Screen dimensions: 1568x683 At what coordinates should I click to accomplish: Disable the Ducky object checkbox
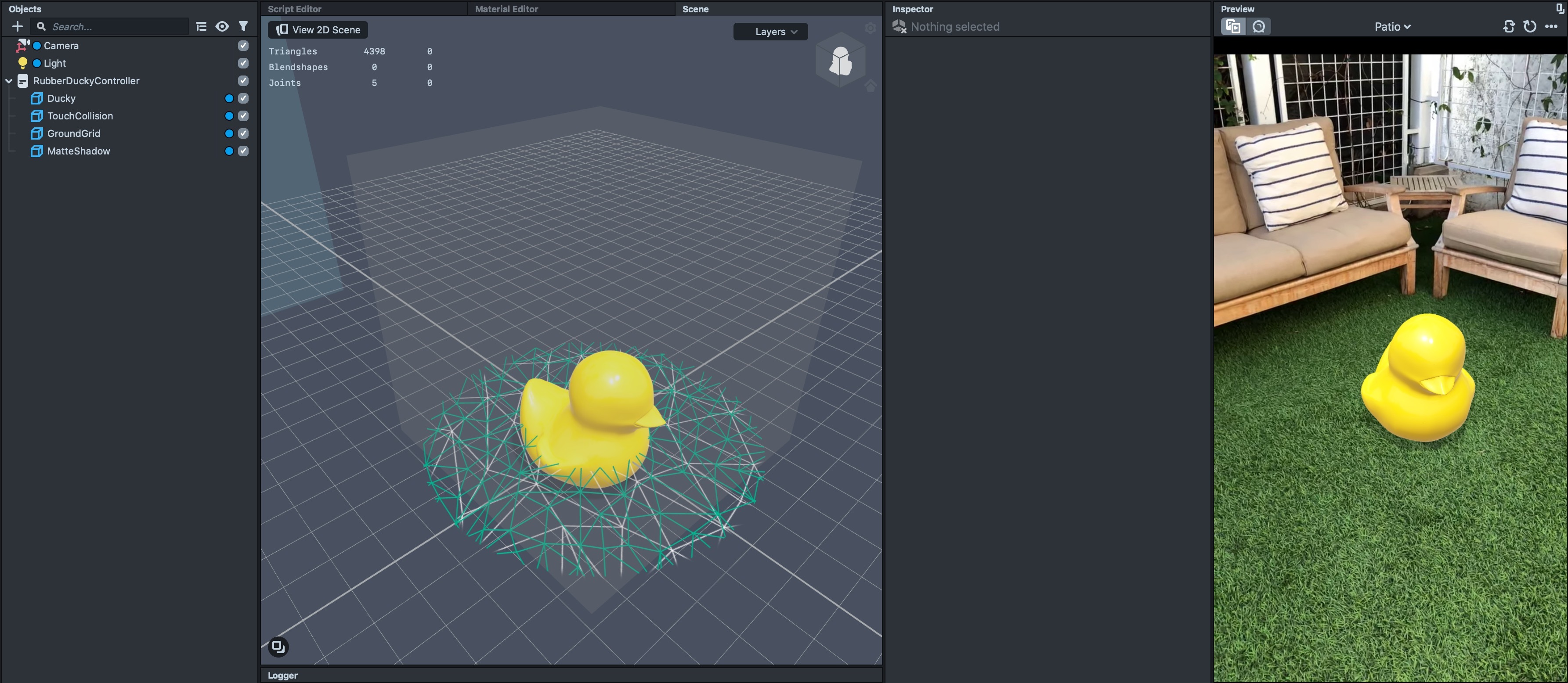coord(243,98)
